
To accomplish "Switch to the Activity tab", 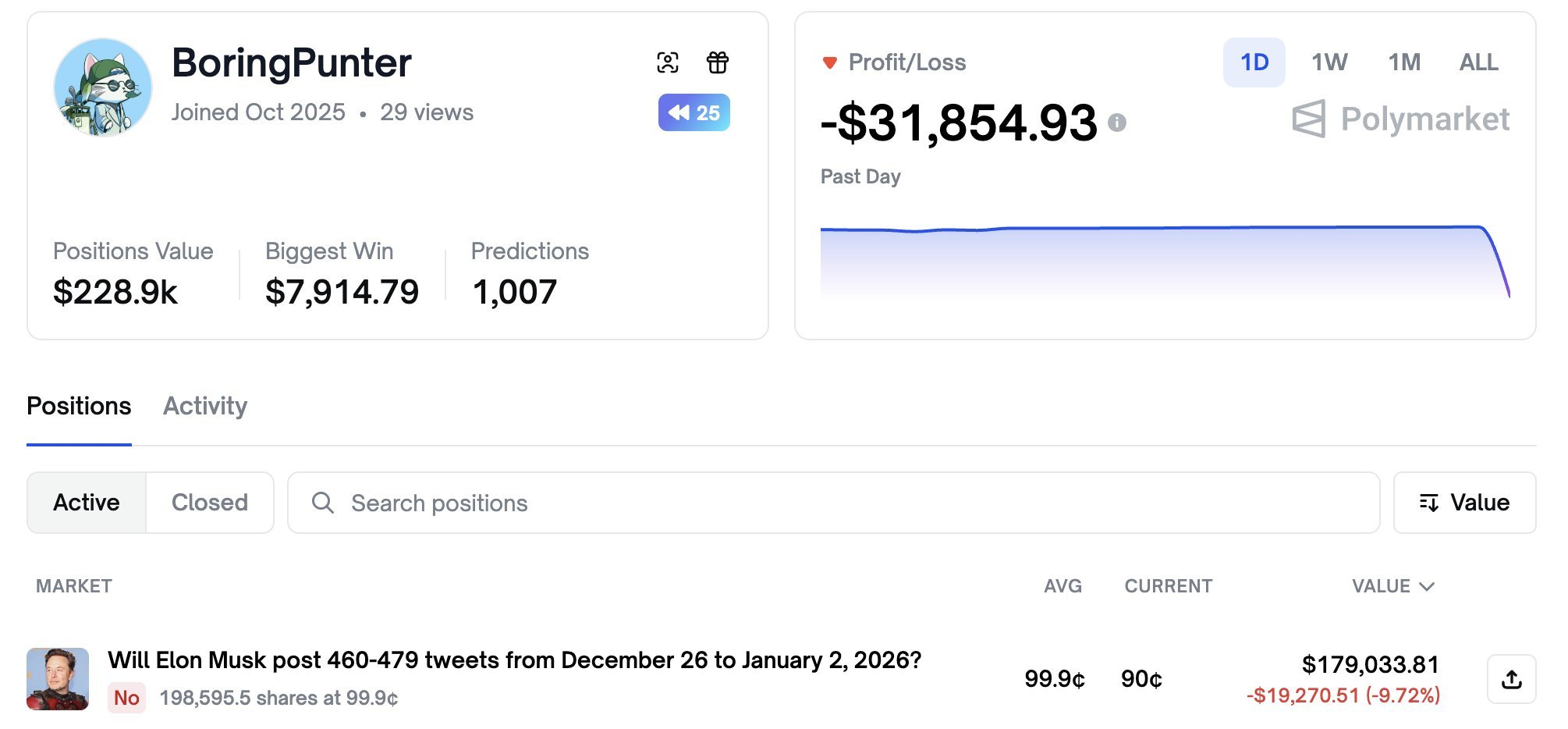I will point(205,406).
